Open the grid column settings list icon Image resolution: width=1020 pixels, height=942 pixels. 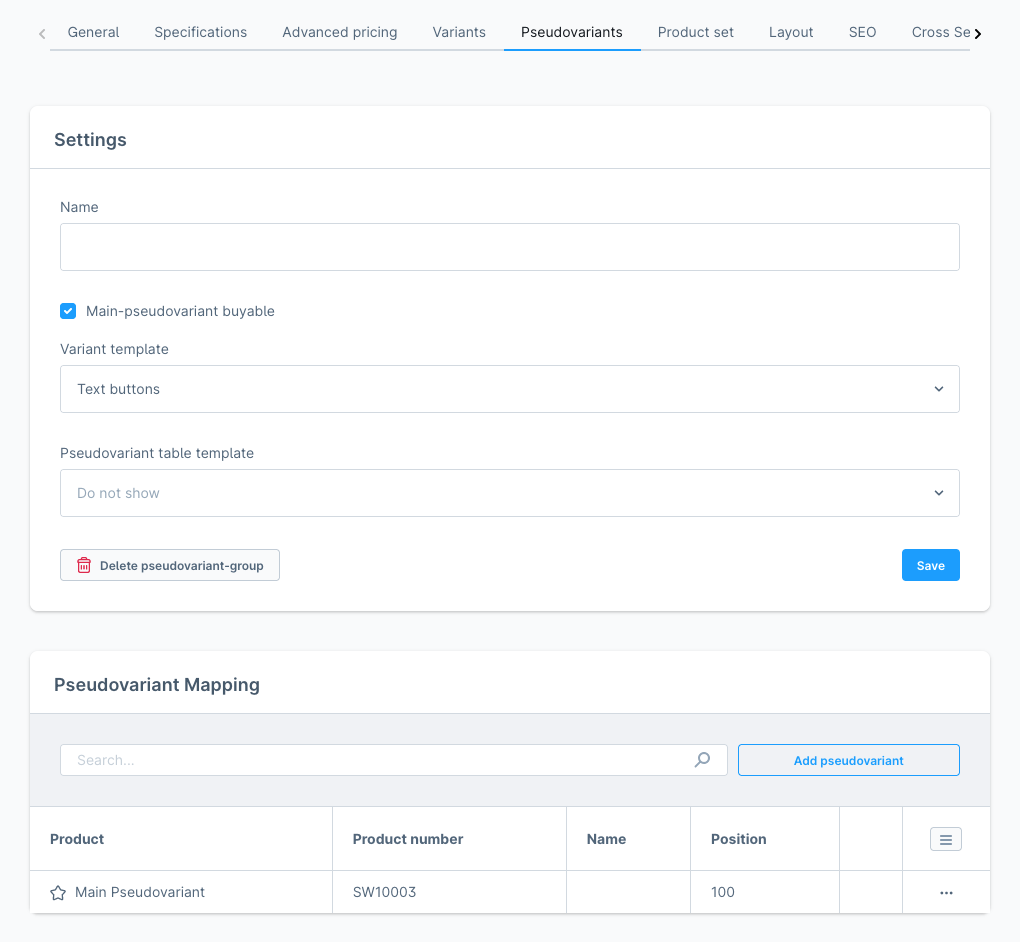pos(946,839)
